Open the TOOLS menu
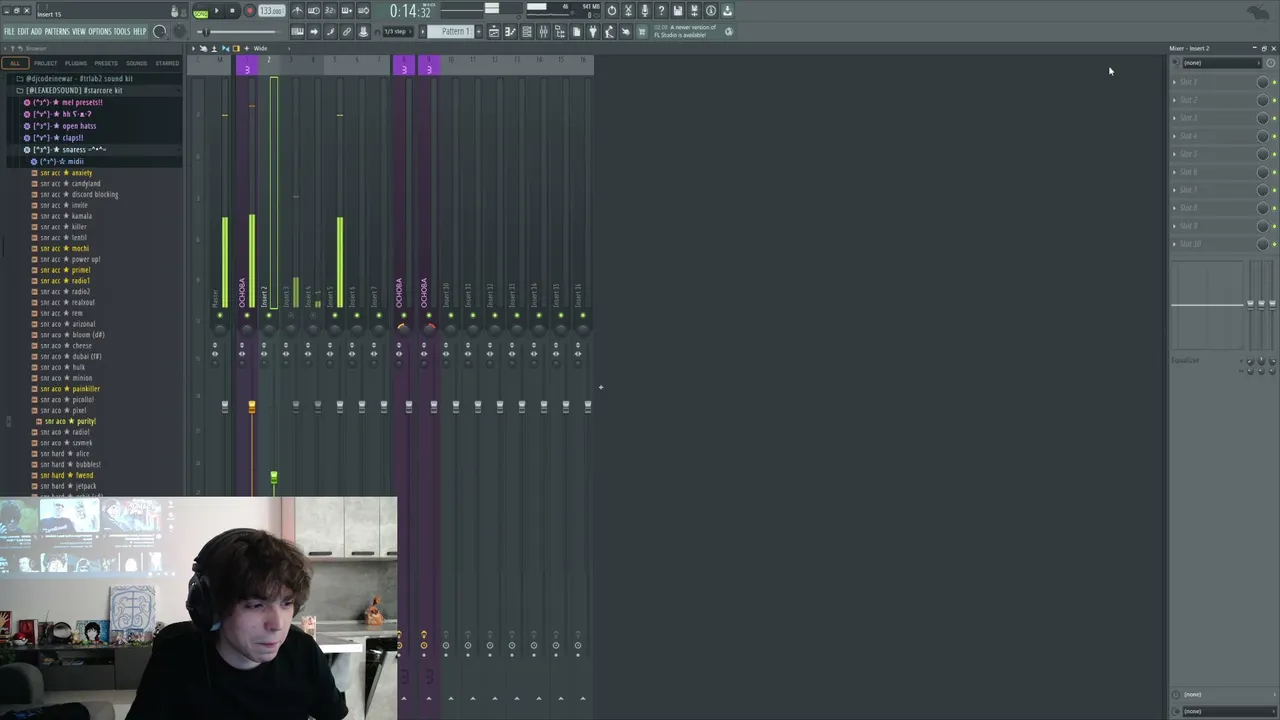 click(x=122, y=32)
